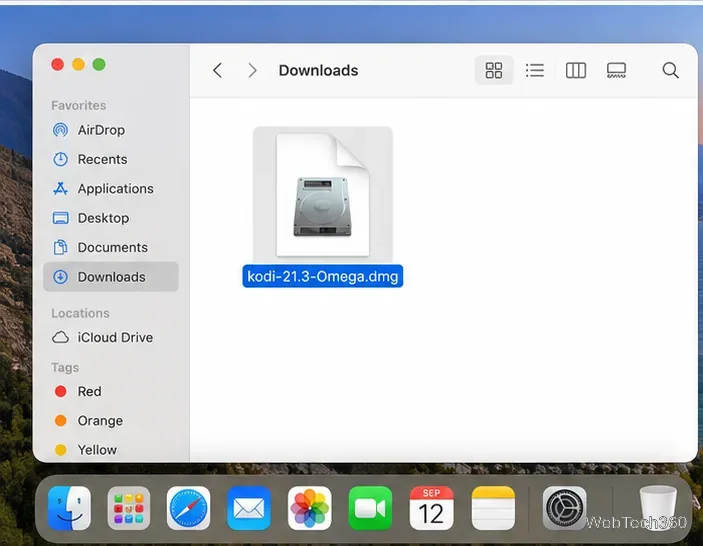Open Finder from the Dock
Viewport: 703px width, 546px height.
pos(69,508)
